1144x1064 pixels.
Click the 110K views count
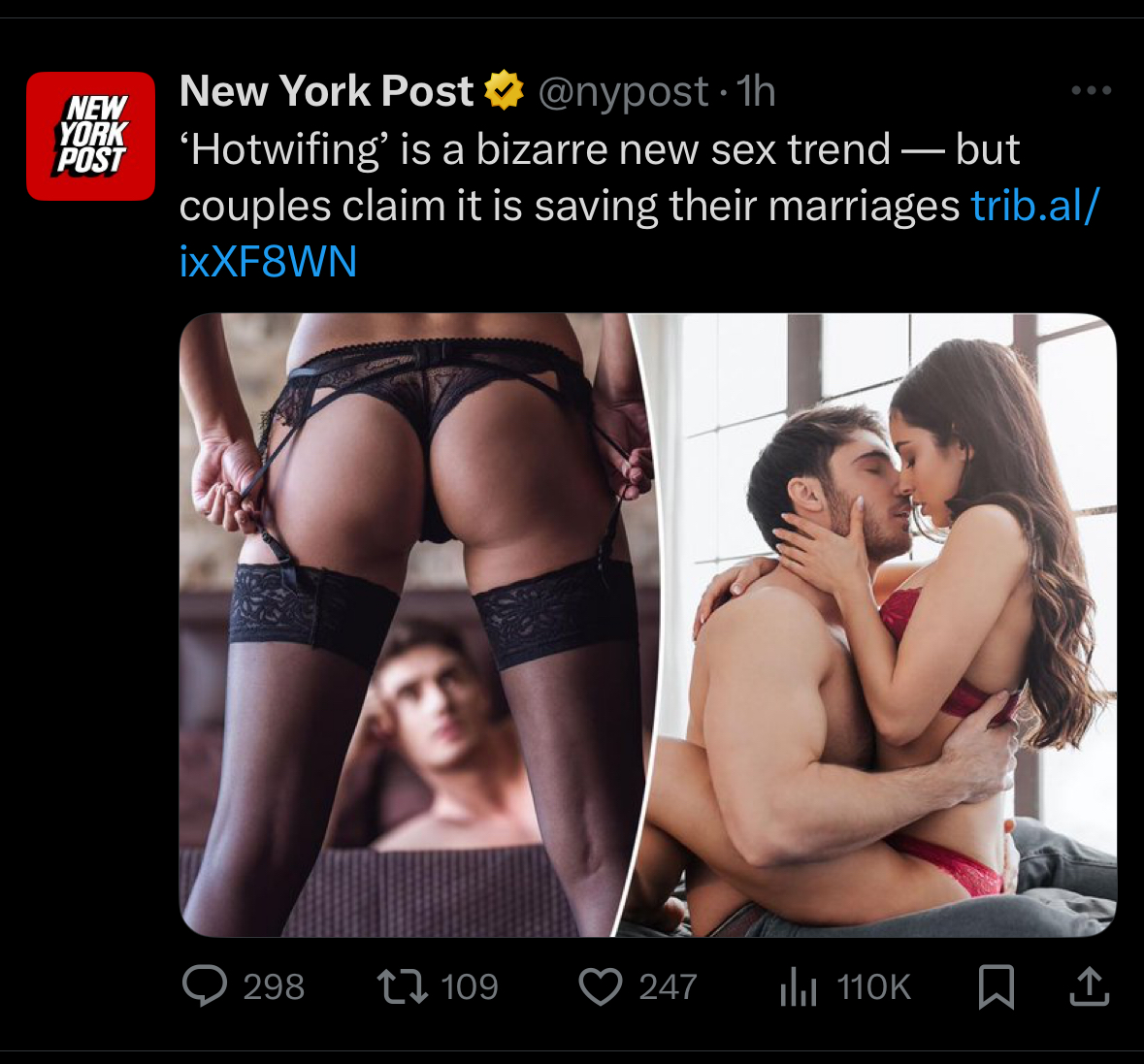click(x=873, y=986)
